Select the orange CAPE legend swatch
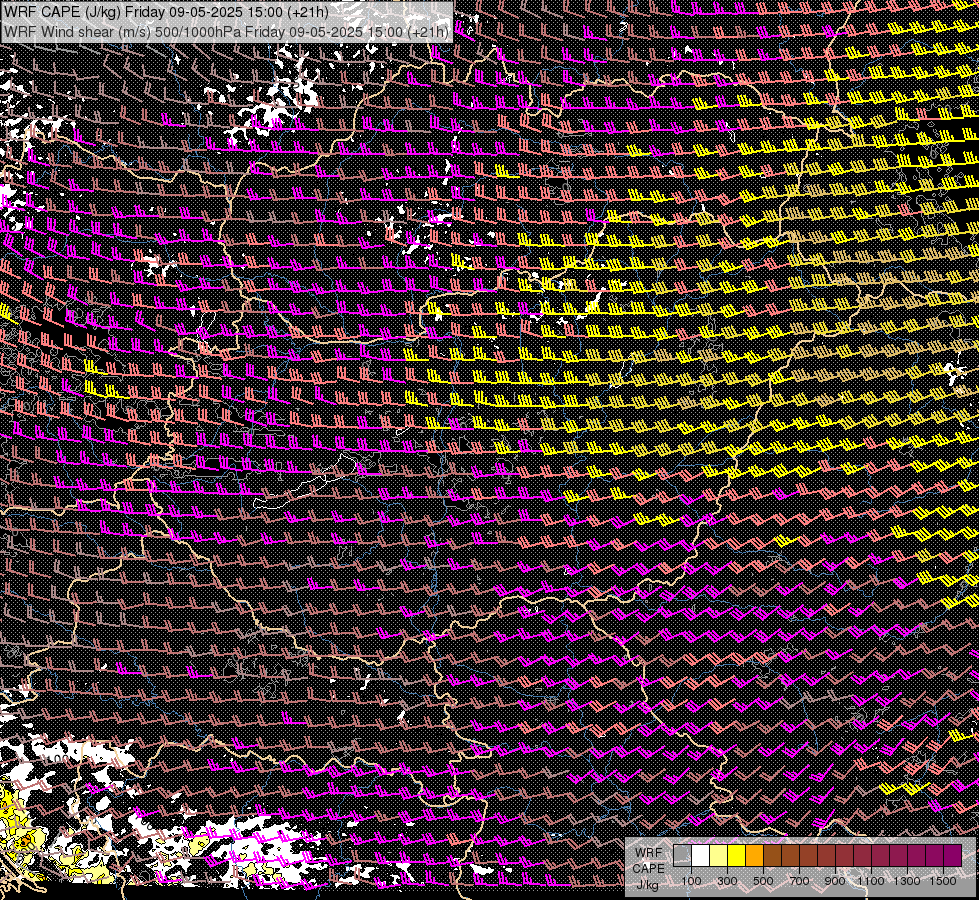The width and height of the screenshot is (979, 900). (x=754, y=856)
